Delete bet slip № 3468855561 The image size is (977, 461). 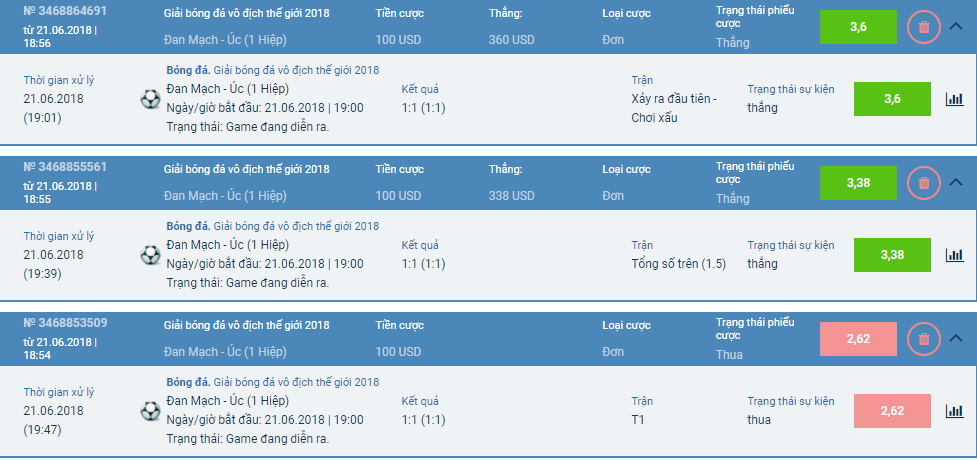923,183
